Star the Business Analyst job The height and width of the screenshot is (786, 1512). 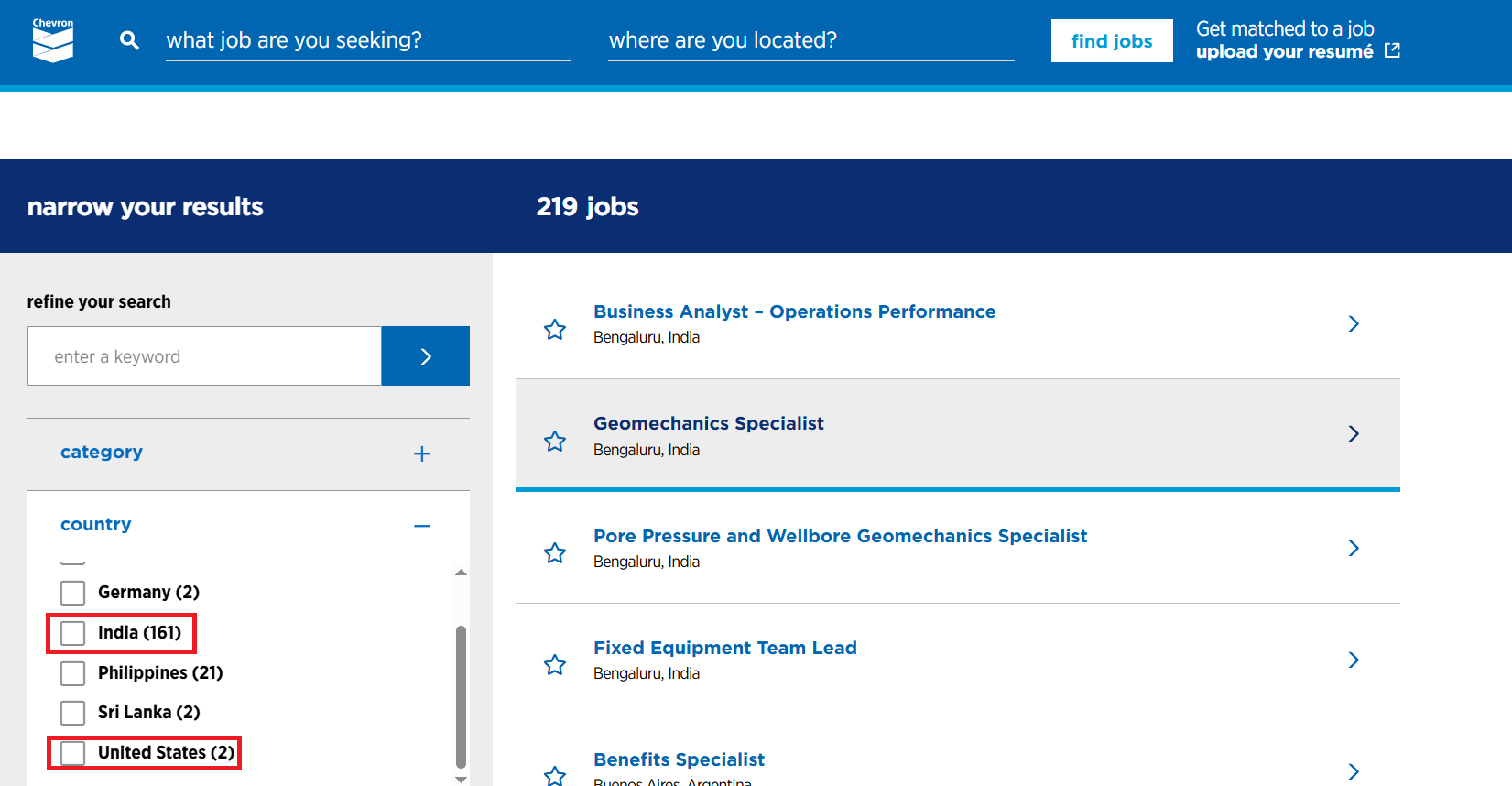555,330
